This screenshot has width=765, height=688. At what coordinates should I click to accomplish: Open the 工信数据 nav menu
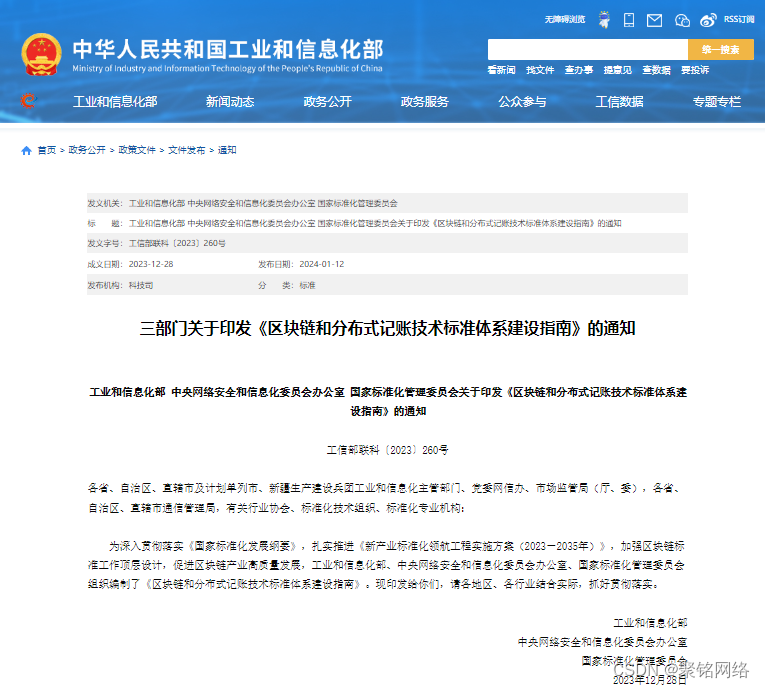(x=619, y=101)
